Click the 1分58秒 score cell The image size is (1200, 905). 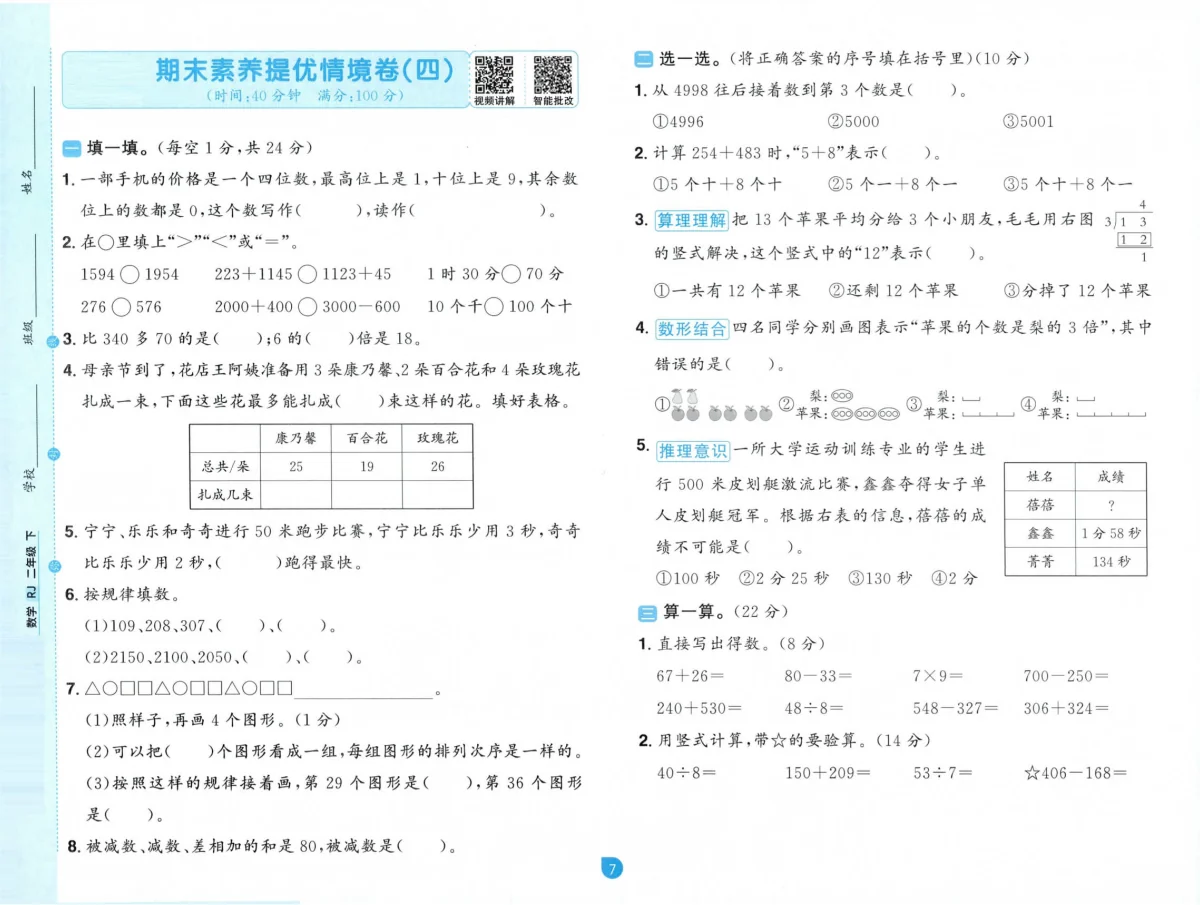click(1110, 533)
